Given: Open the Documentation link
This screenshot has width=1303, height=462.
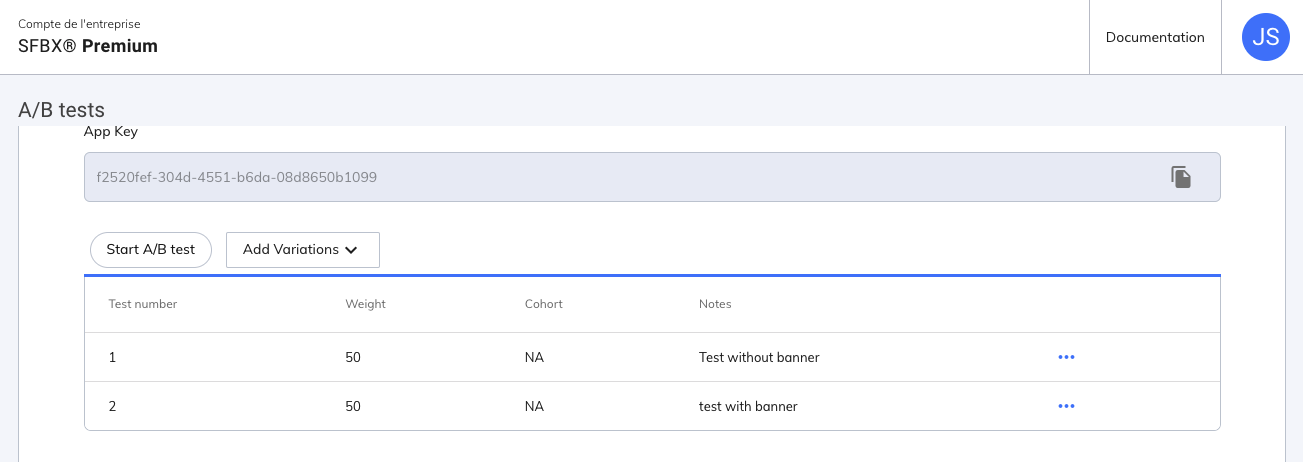Looking at the screenshot, I should click(1155, 38).
